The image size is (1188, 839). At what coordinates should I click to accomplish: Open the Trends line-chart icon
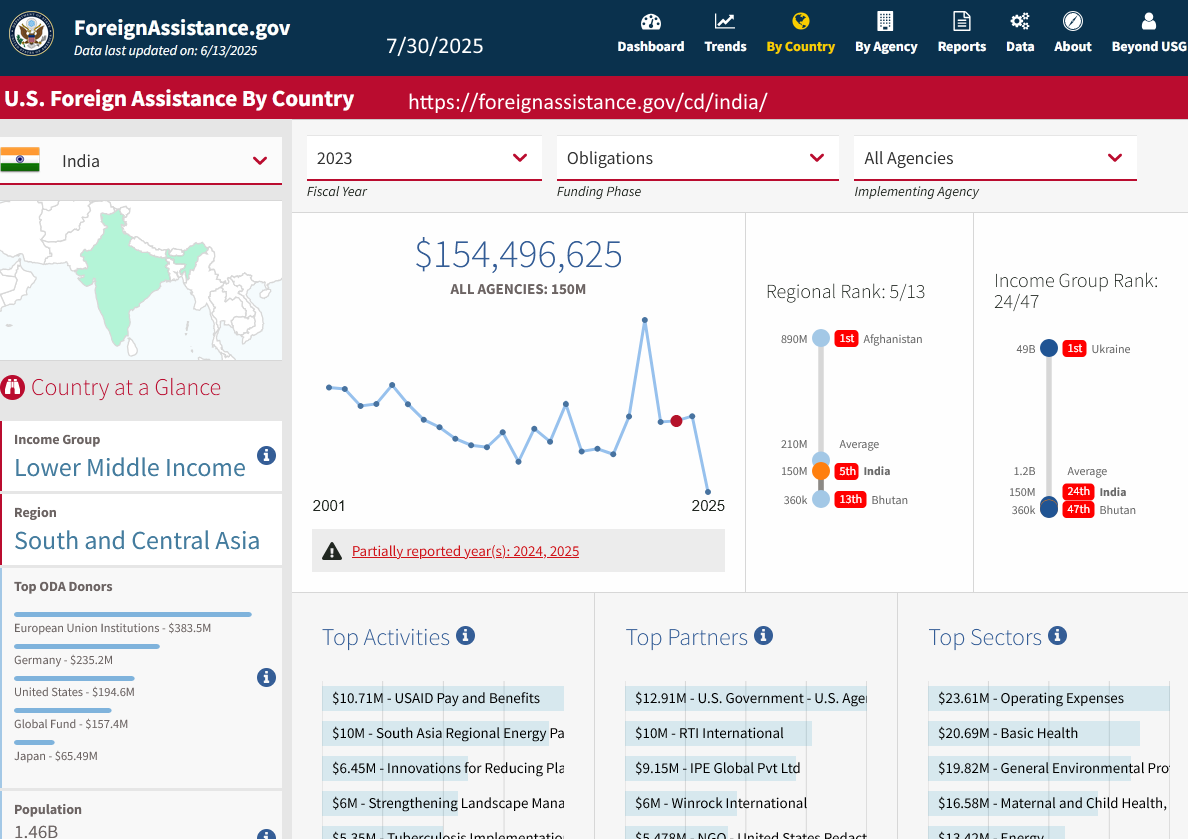tap(724, 21)
